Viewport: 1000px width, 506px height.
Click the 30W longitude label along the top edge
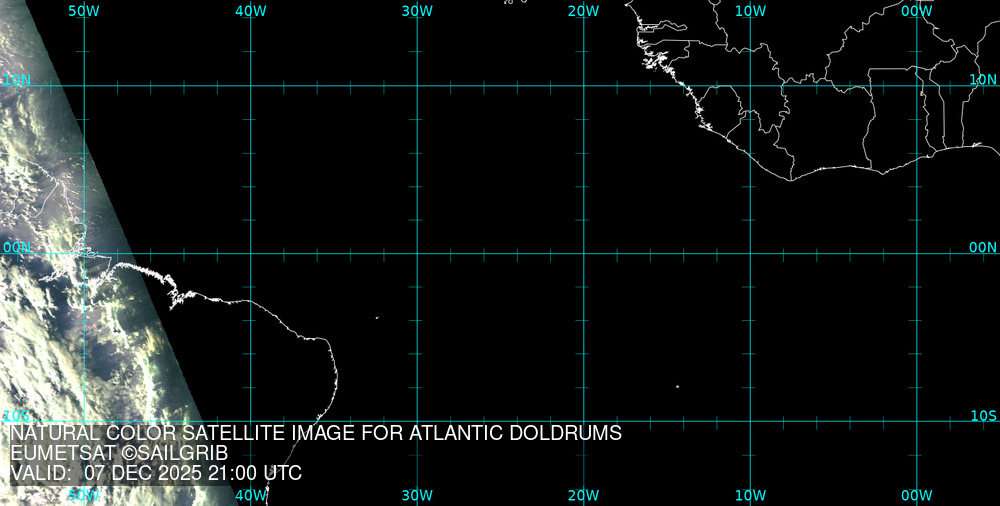(x=417, y=11)
